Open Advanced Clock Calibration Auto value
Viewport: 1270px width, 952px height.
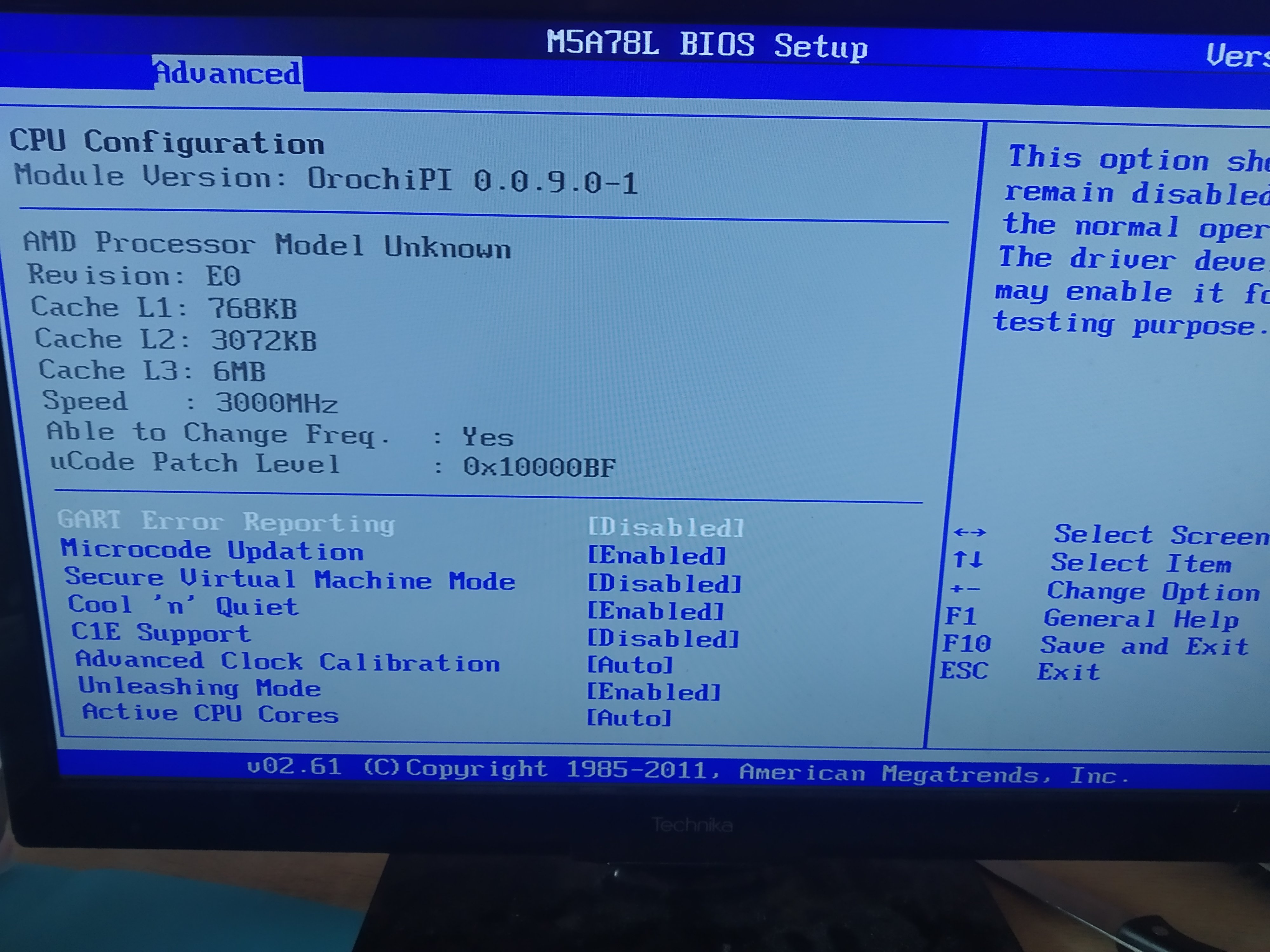pos(630,665)
